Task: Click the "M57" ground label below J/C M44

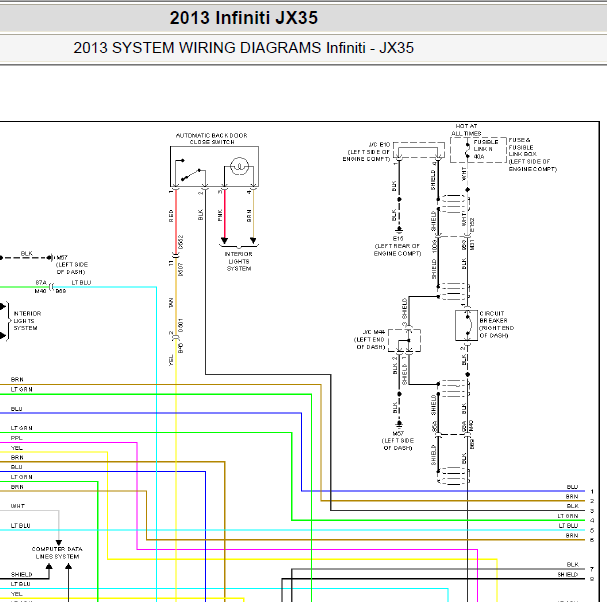Action: (x=398, y=433)
